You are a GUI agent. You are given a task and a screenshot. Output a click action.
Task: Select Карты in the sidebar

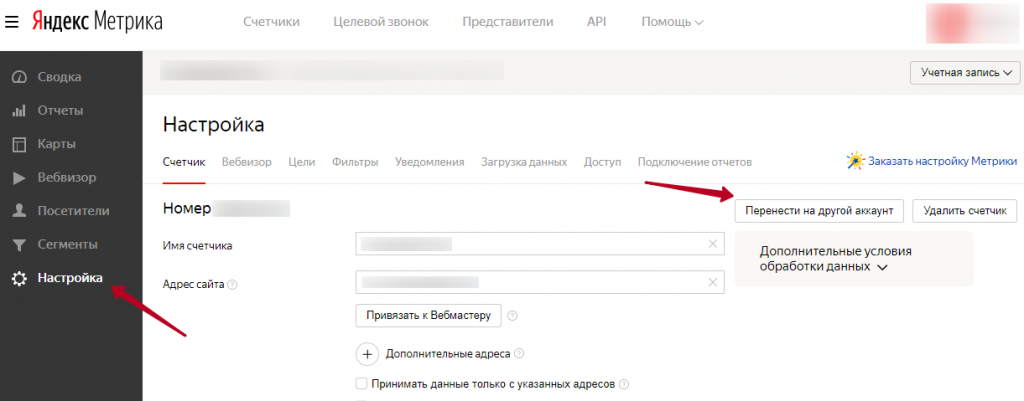click(x=57, y=144)
